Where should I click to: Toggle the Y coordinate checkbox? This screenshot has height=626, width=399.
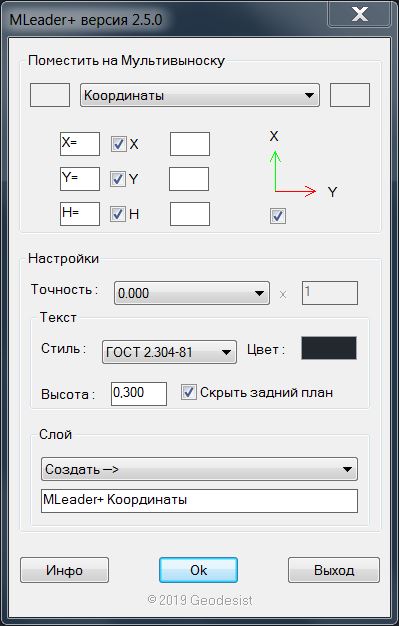coord(118,179)
